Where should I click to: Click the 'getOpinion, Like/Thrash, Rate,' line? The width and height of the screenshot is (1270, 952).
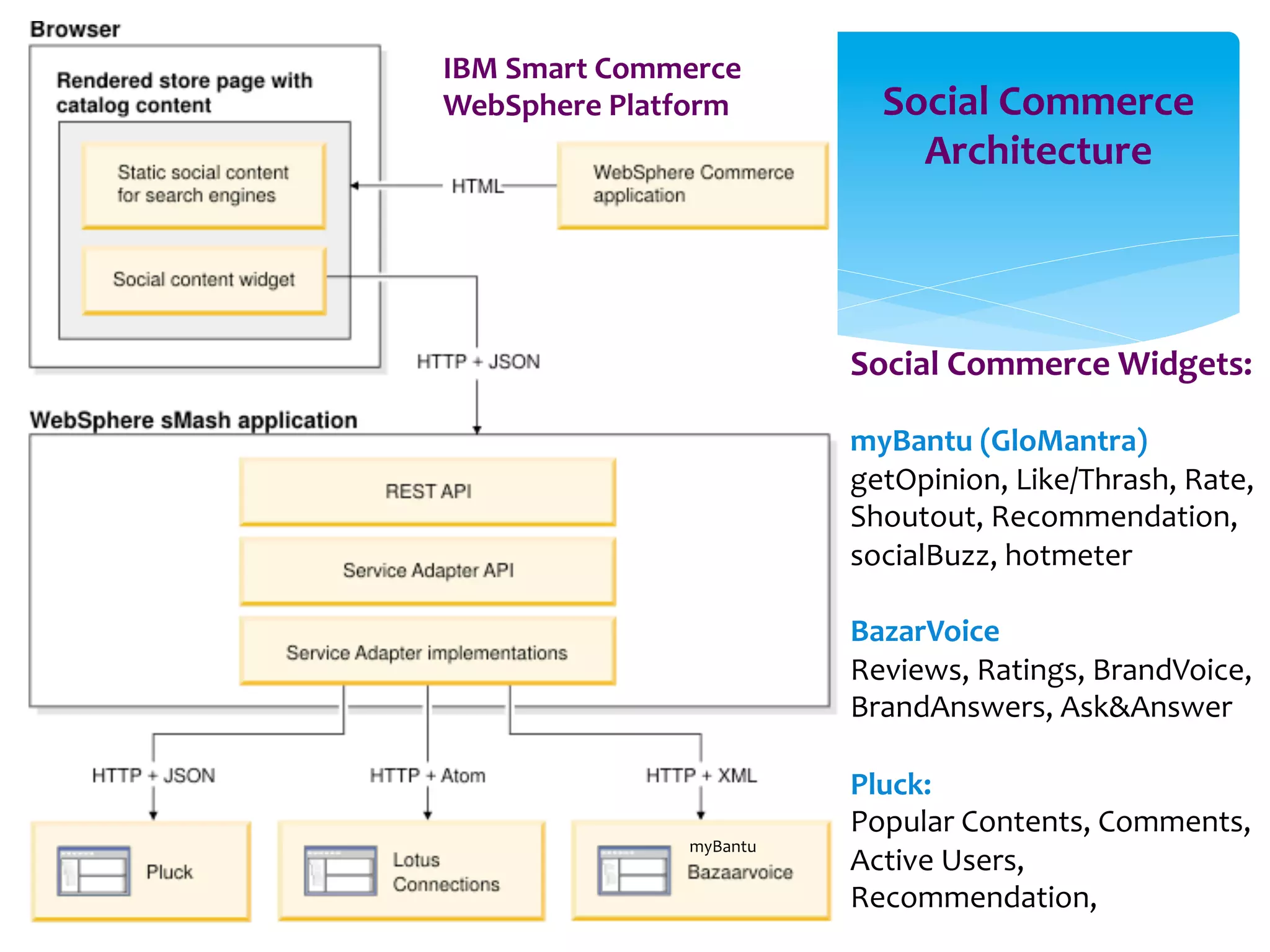[x=1052, y=480]
